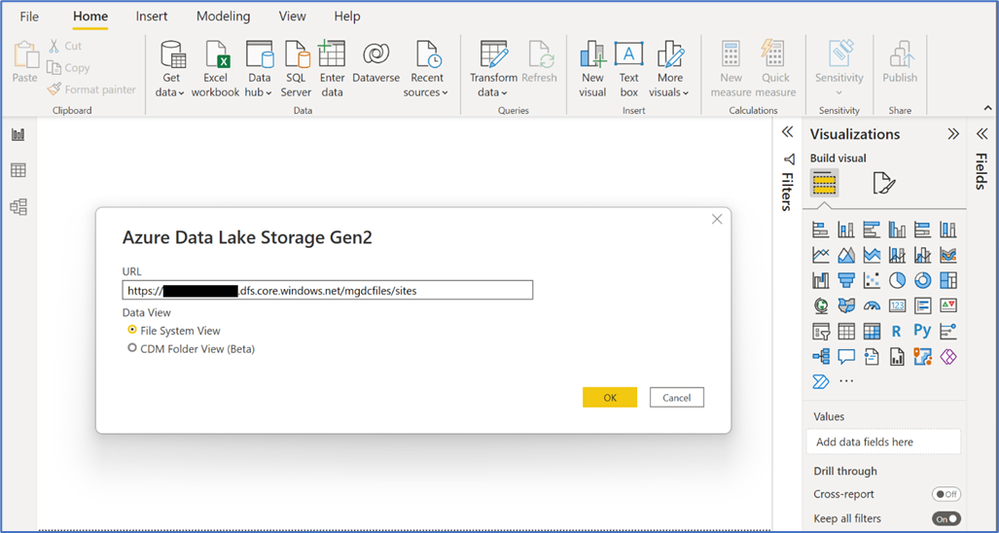The width and height of the screenshot is (999, 533).
Task: Select the Decomposition tree visual icon
Action: 821,357
